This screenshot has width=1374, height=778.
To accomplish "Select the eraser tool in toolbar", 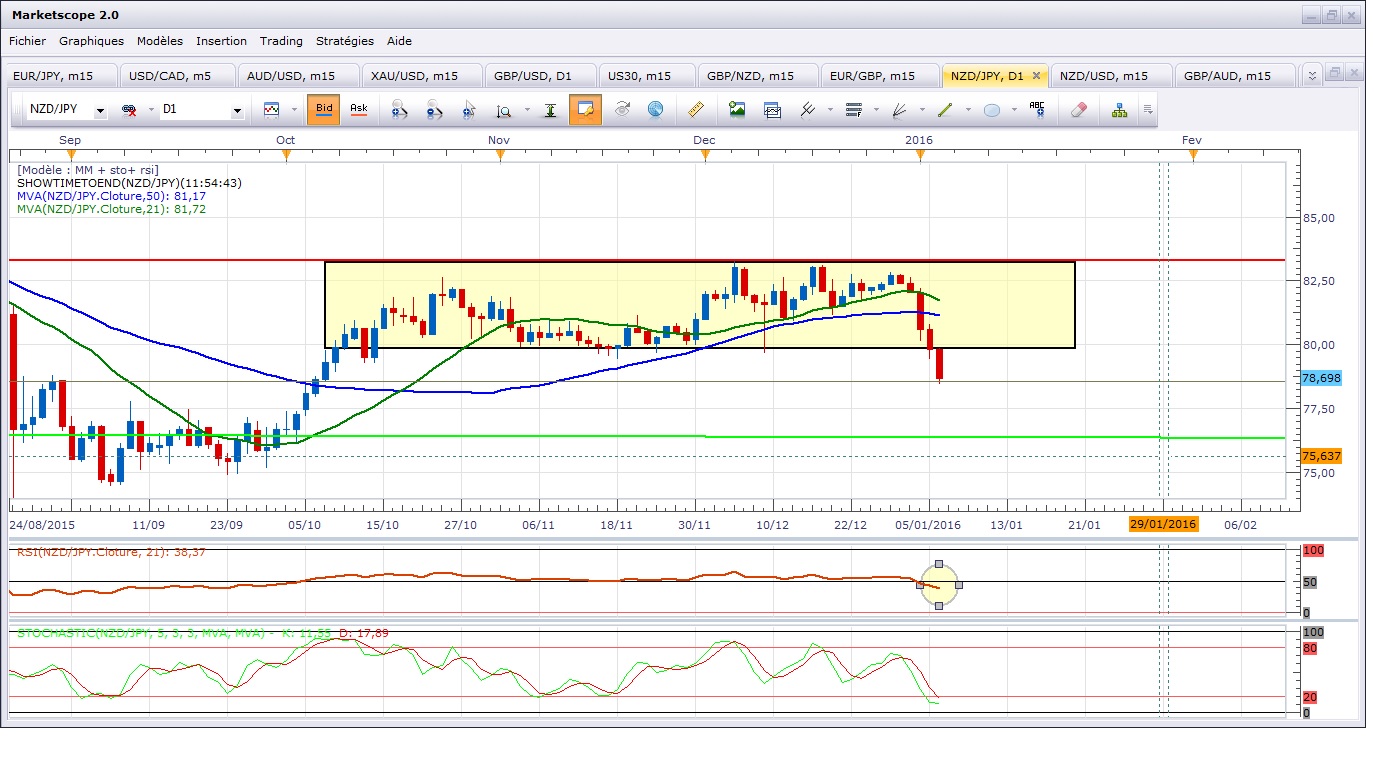I will tap(1078, 110).
